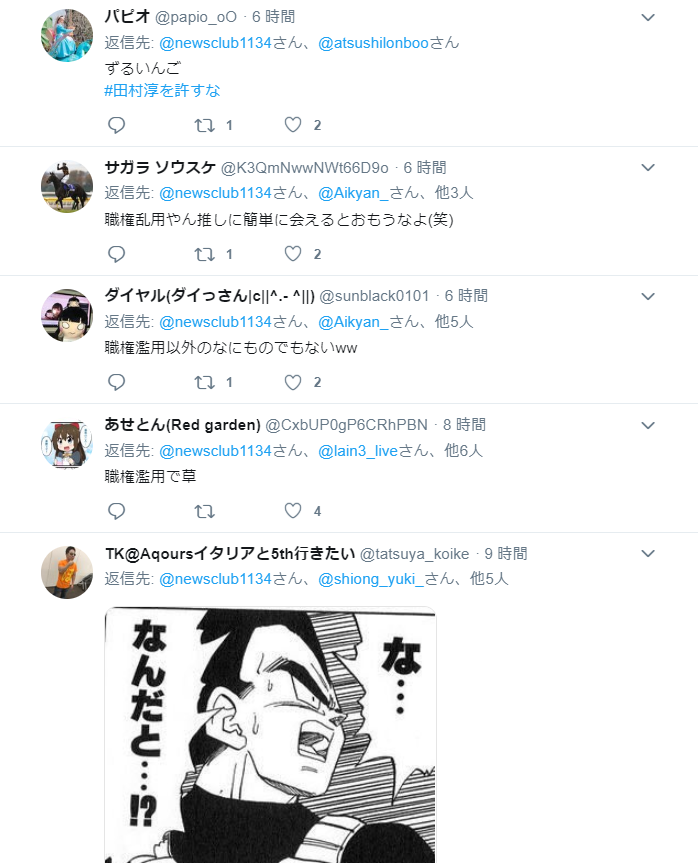Expand options chevron for tatsuya_koike tweet
Image resolution: width=698 pixels, height=863 pixels.
pyautogui.click(x=648, y=553)
